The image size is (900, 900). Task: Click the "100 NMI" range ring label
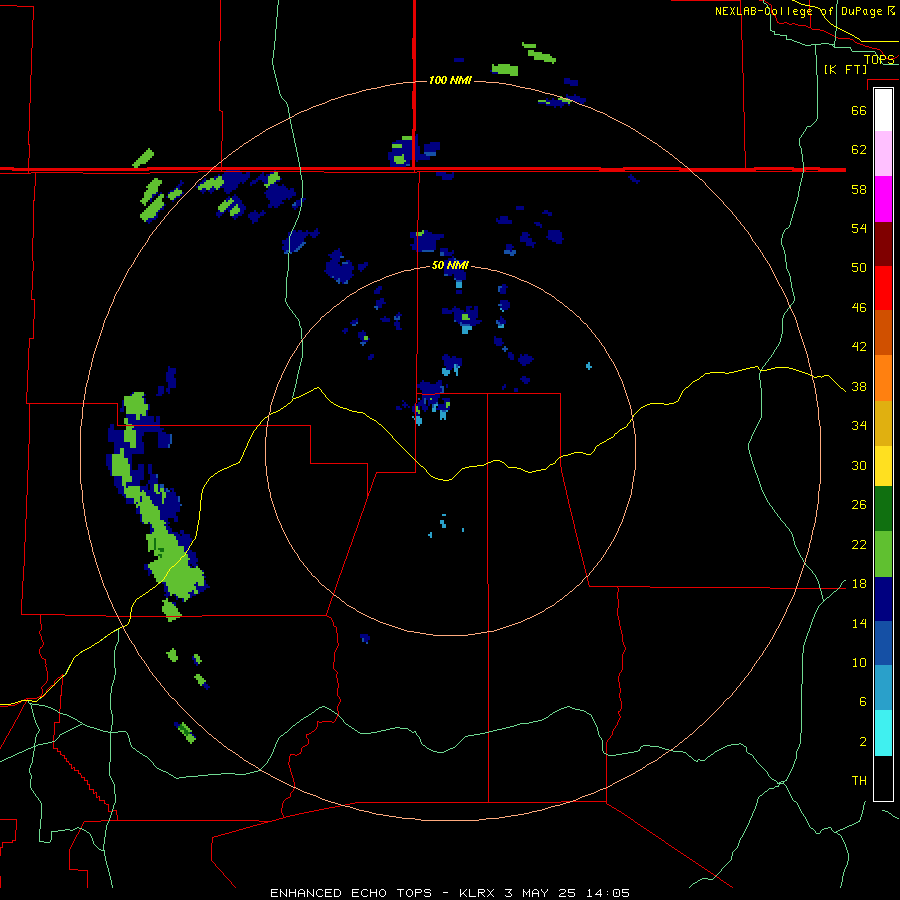(x=450, y=80)
